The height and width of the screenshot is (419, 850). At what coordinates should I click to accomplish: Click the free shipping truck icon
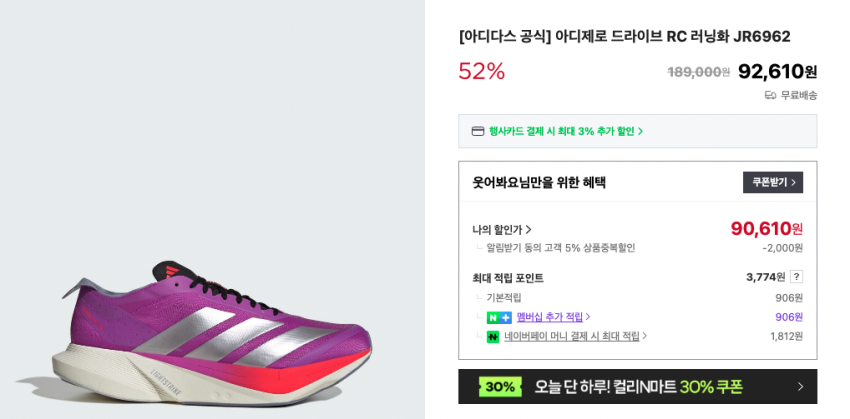[x=770, y=95]
